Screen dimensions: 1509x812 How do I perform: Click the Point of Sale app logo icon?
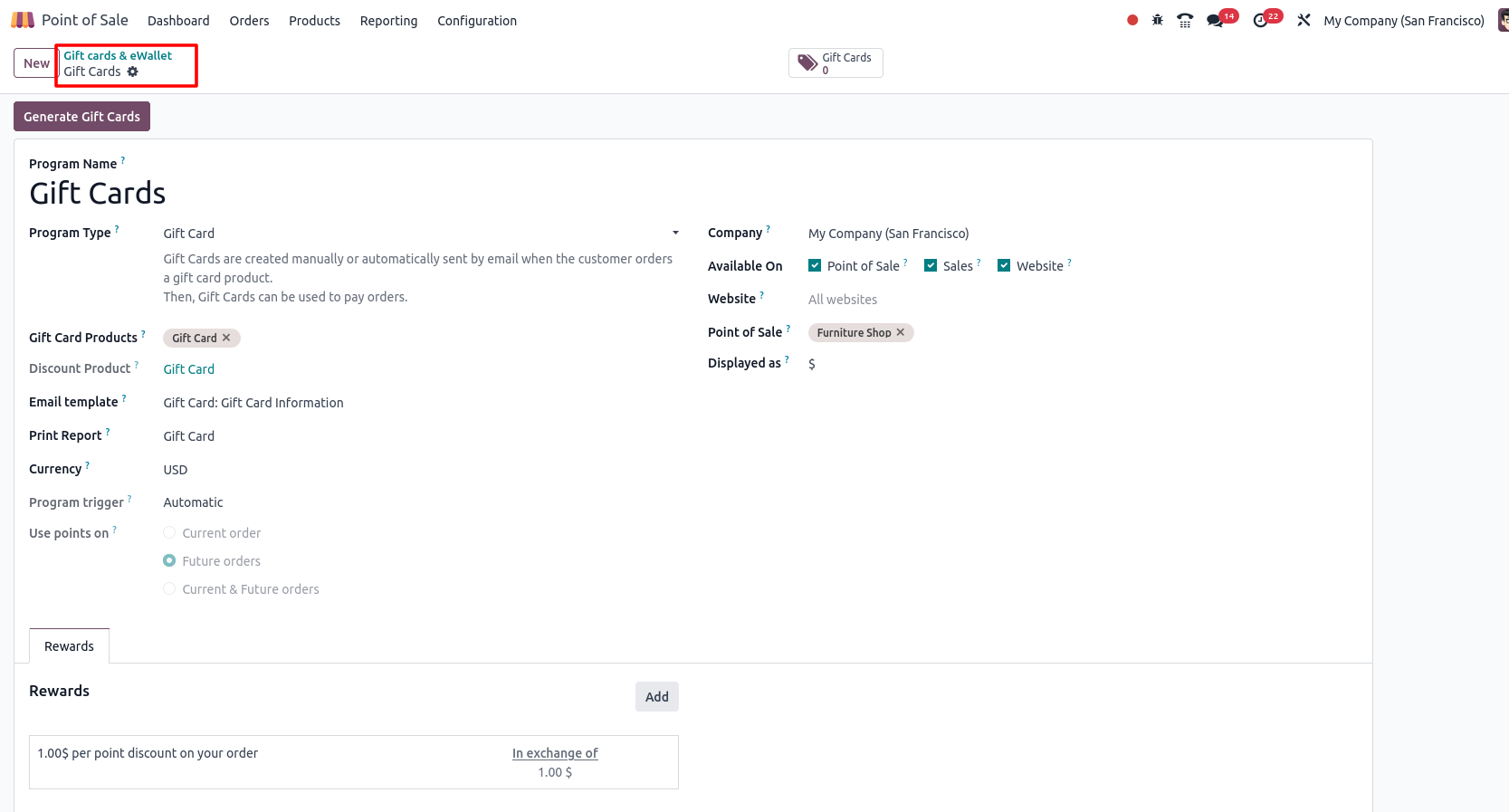point(23,20)
